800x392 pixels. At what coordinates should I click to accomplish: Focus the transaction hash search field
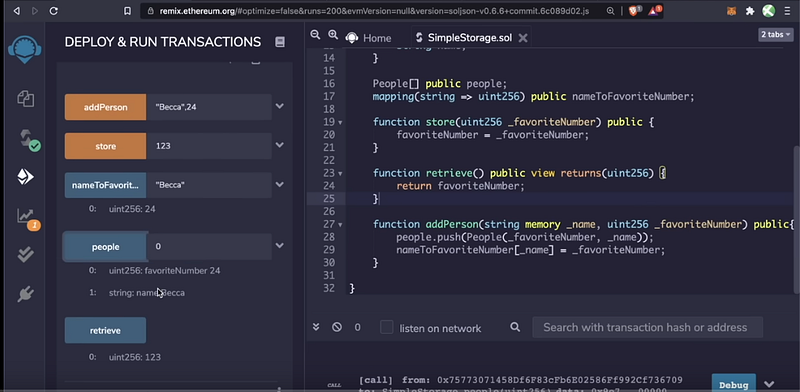click(647, 327)
